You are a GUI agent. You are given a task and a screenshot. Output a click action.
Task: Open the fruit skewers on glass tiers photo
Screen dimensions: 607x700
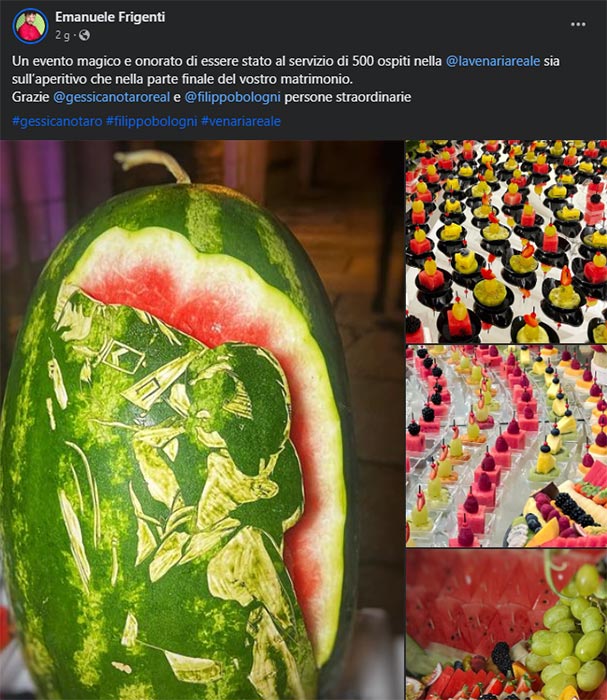pos(507,446)
